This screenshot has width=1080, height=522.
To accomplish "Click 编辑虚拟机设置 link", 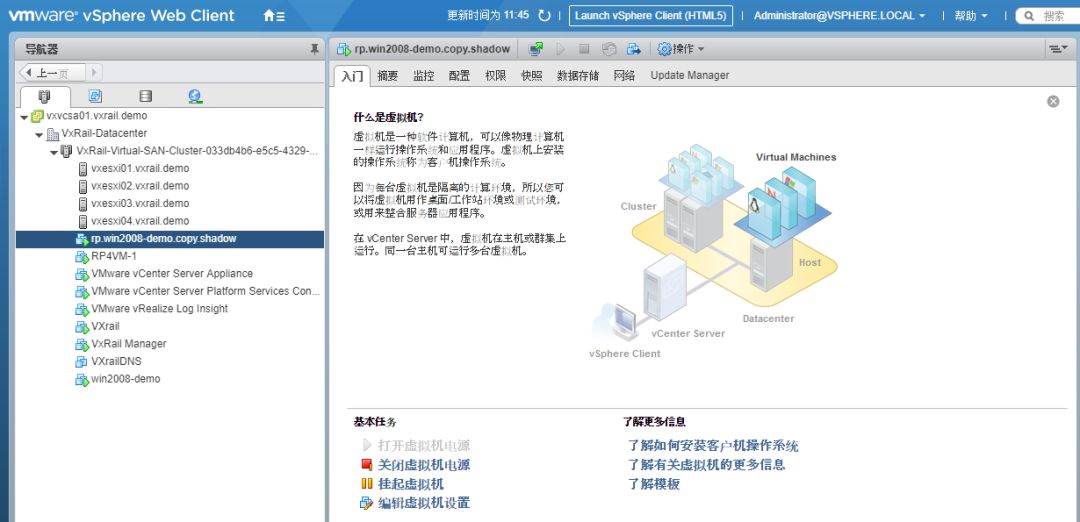I will click(x=424, y=503).
